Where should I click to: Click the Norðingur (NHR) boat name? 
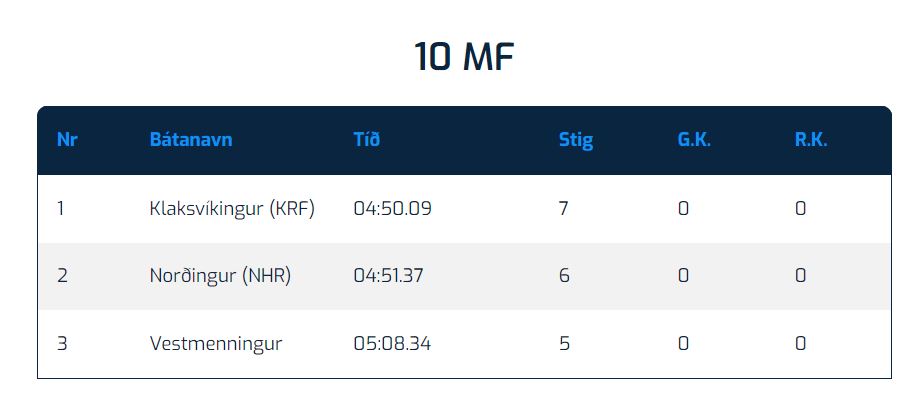point(220,276)
